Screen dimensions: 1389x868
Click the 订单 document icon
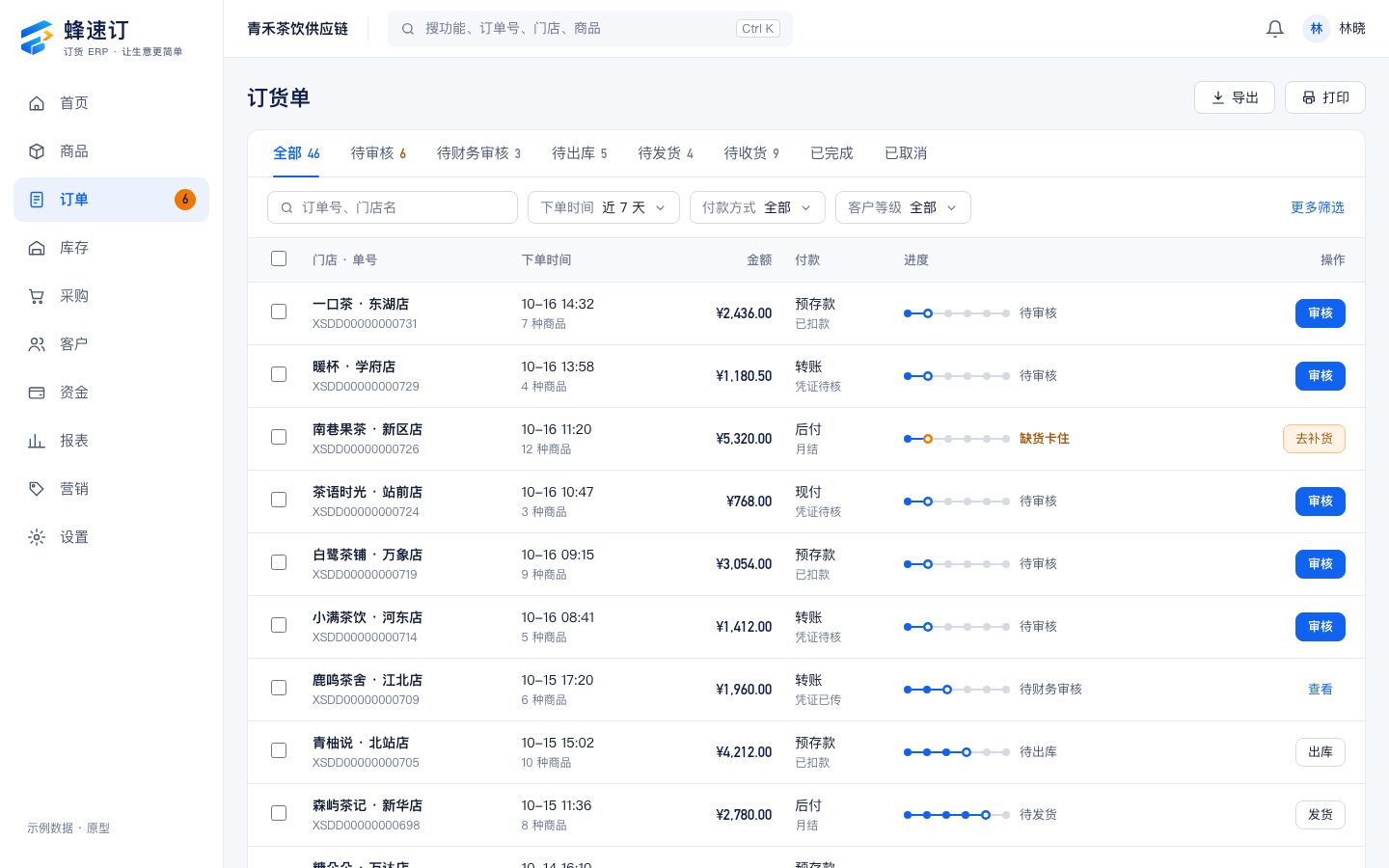point(37,200)
